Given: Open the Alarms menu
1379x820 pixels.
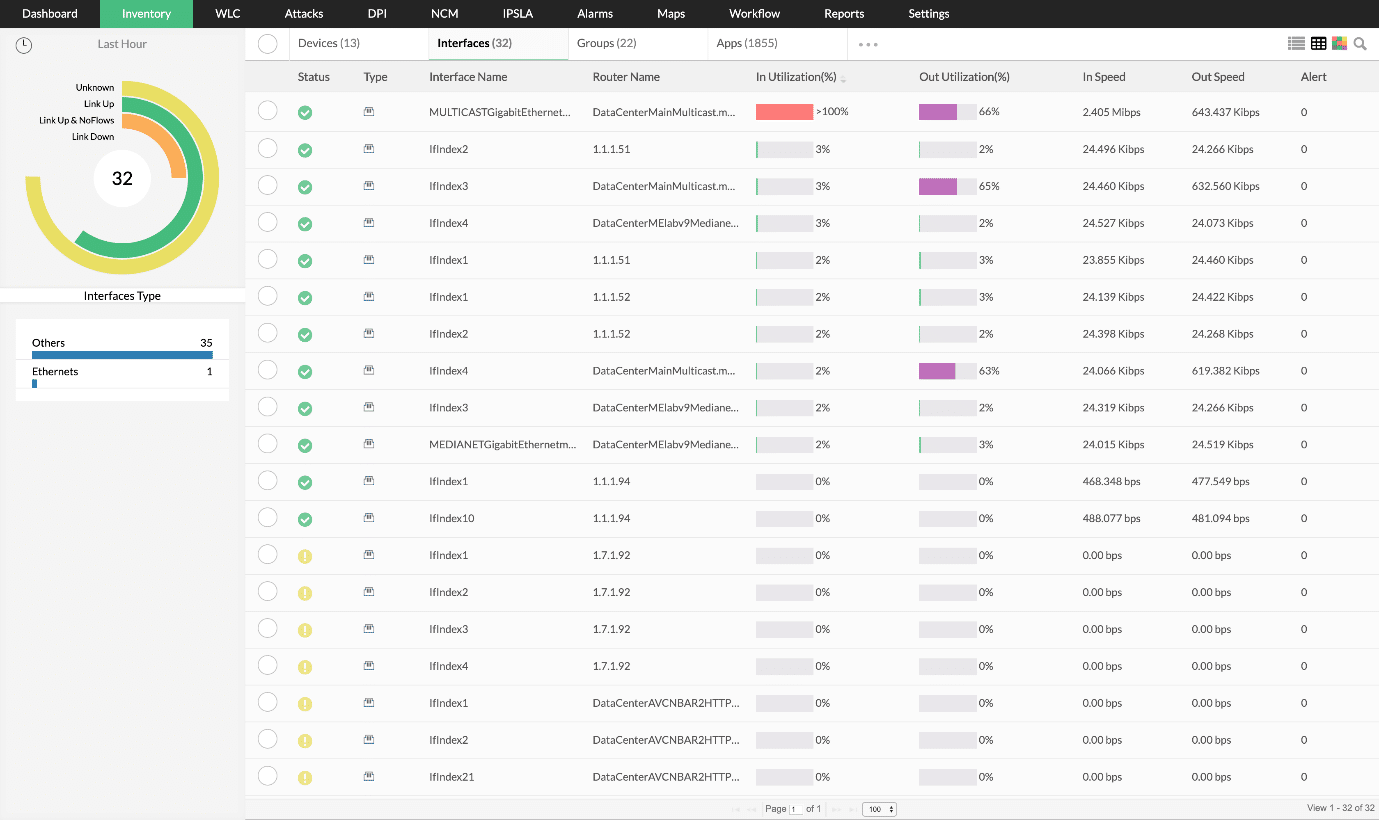Looking at the screenshot, I should point(595,14).
